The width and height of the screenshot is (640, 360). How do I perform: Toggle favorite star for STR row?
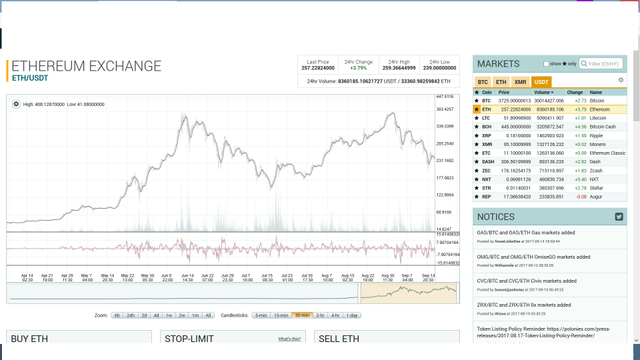pos(476,188)
